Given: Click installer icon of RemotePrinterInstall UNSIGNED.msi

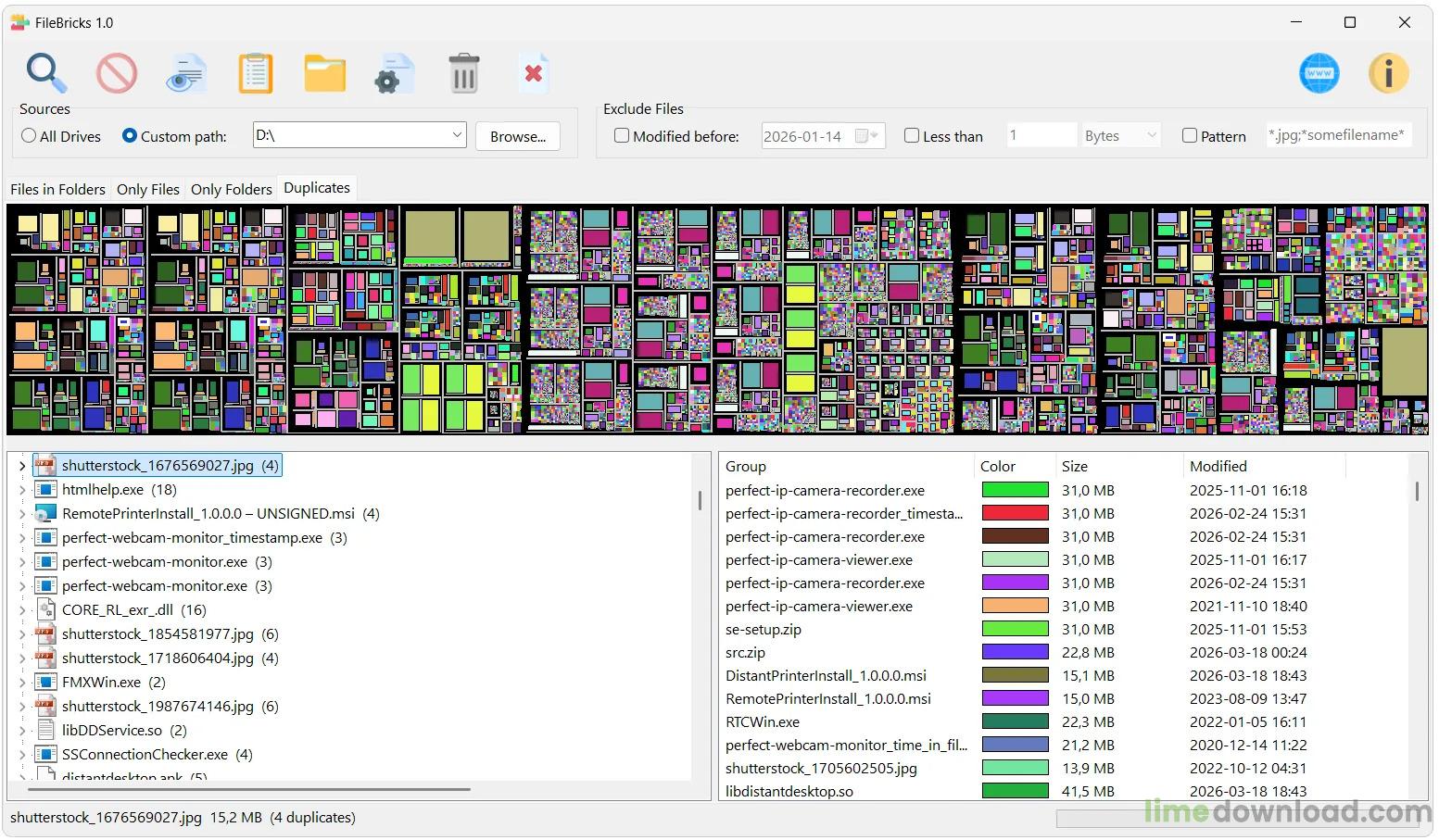Looking at the screenshot, I should 45,513.
